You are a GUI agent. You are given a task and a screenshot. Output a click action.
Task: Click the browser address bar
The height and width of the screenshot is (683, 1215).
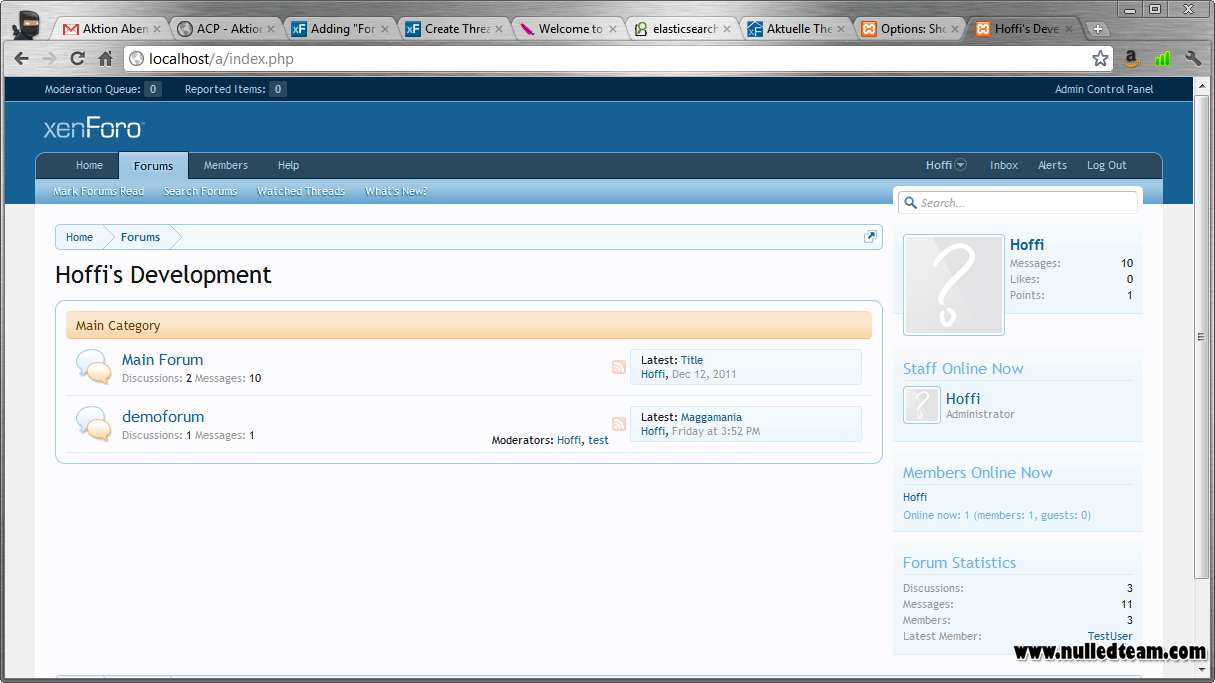pyautogui.click(x=618, y=59)
